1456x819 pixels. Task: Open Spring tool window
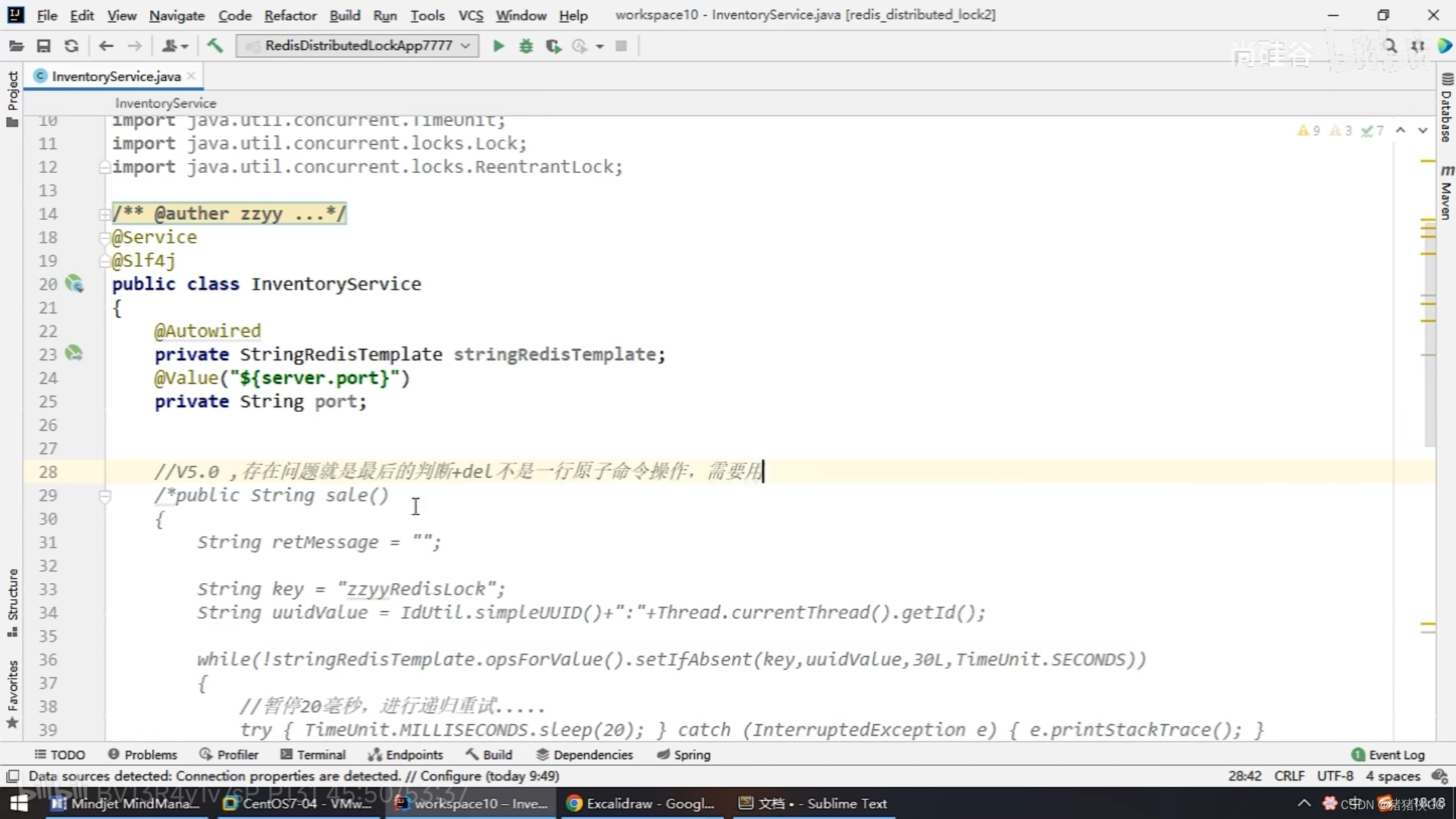point(684,755)
